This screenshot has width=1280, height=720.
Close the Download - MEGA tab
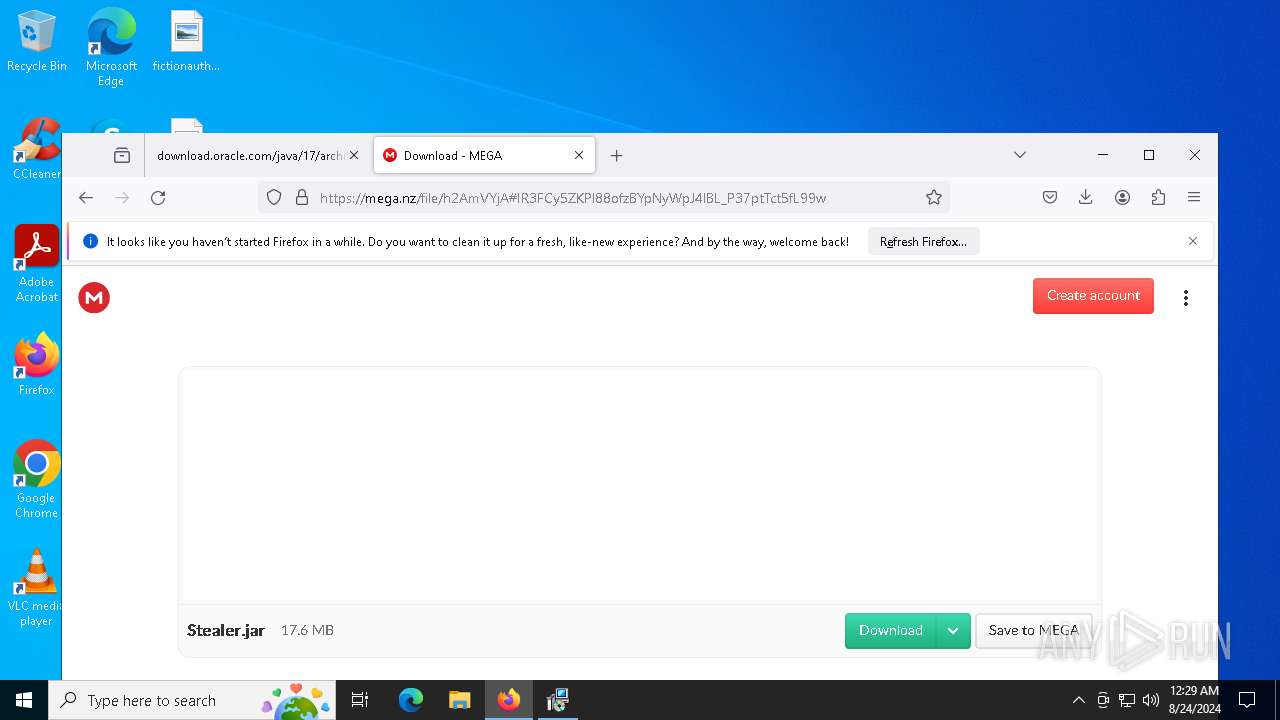tap(579, 155)
